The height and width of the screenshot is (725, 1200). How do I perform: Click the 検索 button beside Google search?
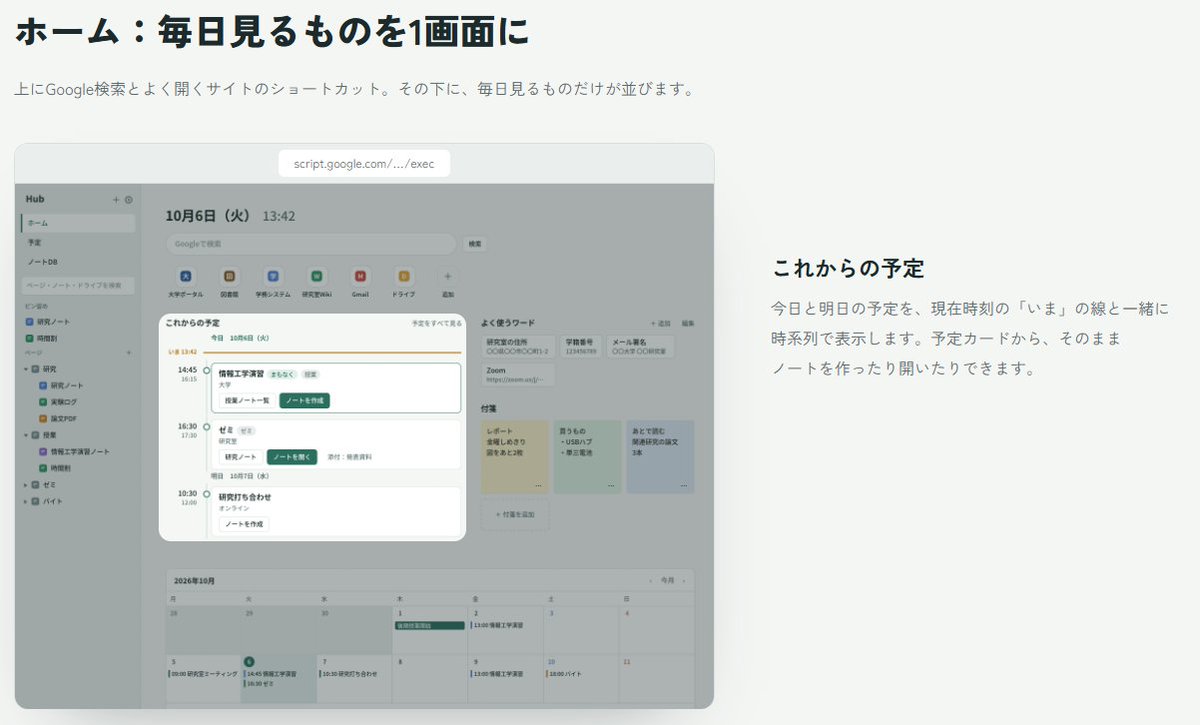(474, 243)
